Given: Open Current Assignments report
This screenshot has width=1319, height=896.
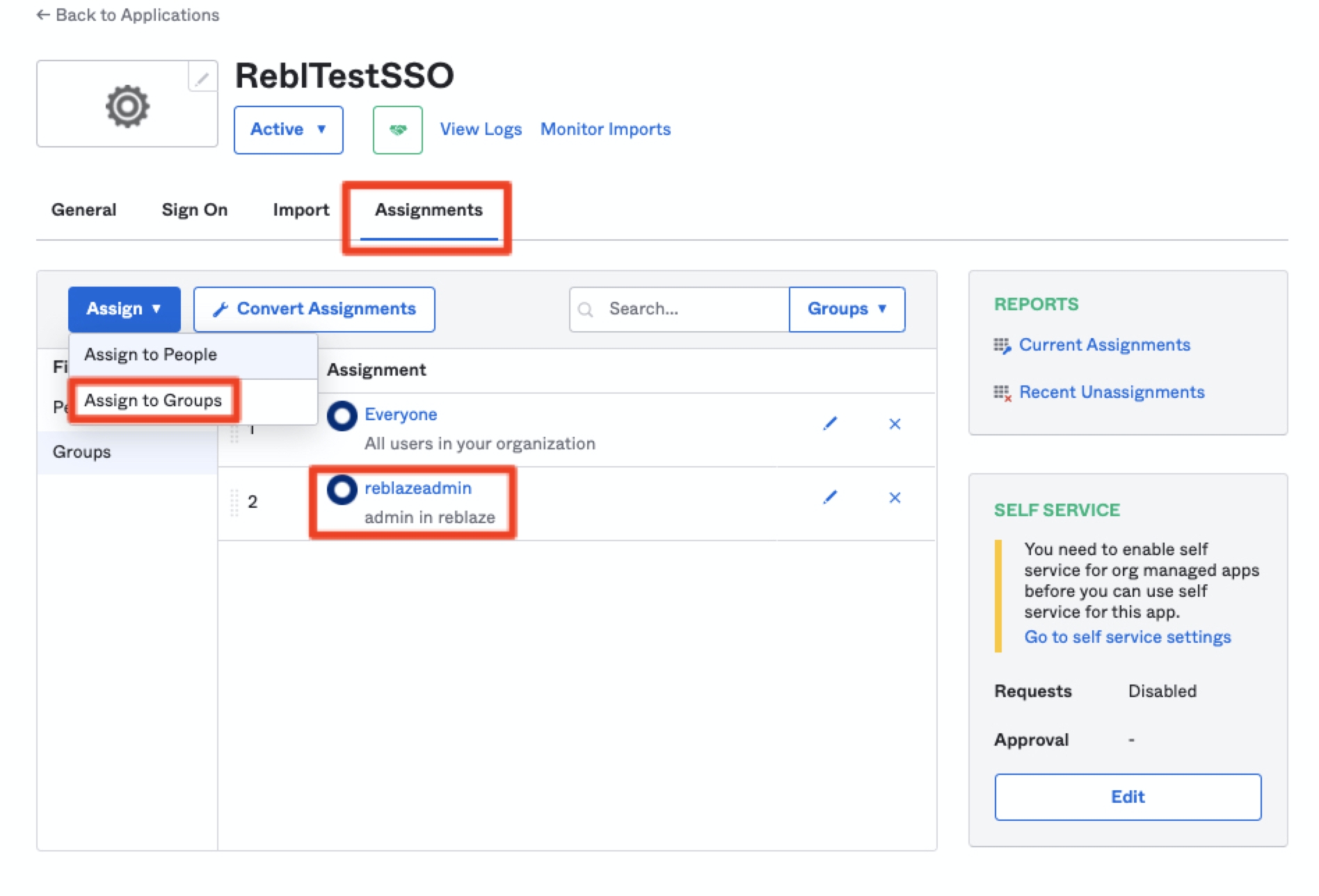Looking at the screenshot, I should 1104,345.
